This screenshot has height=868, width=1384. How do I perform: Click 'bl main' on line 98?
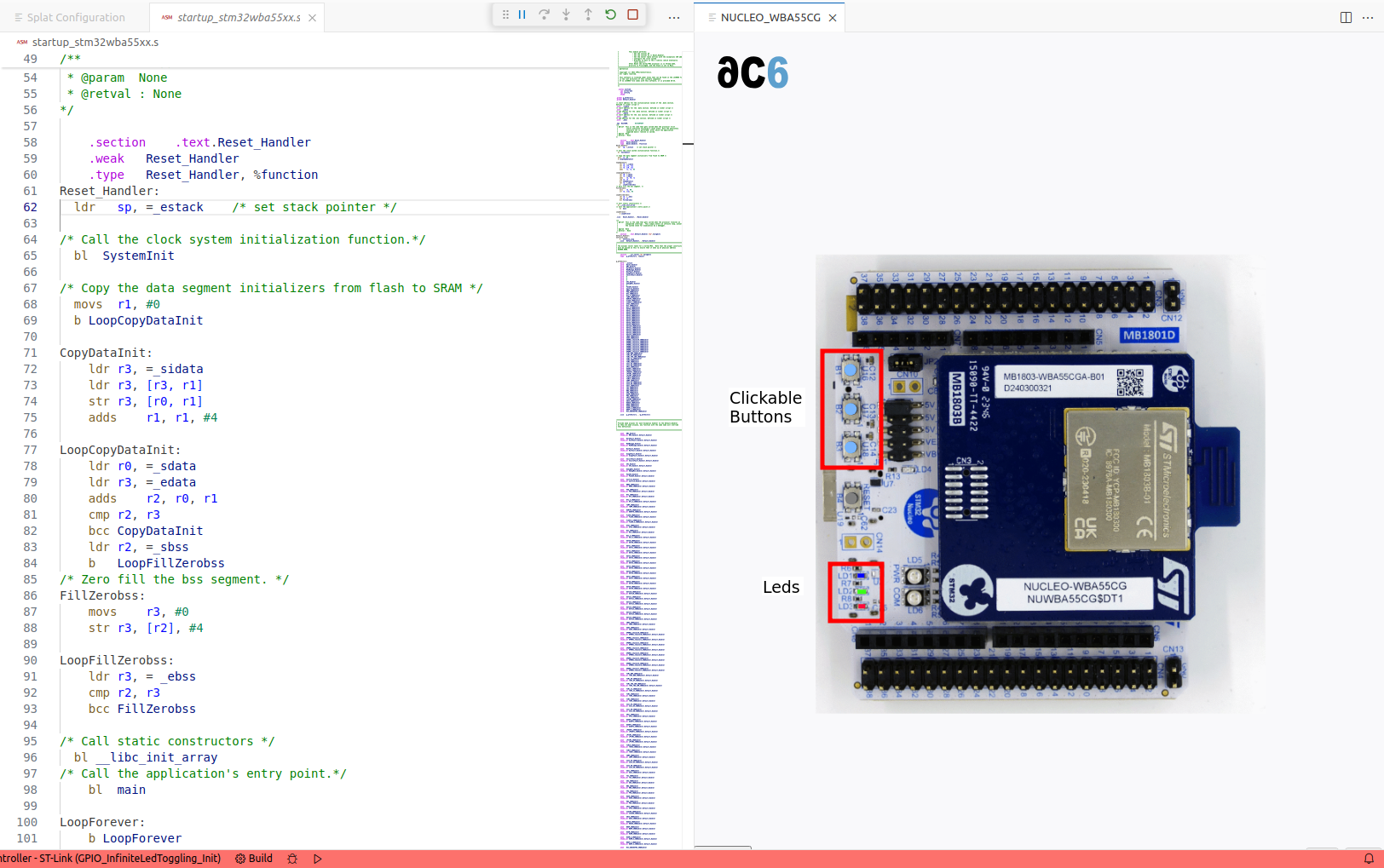(x=117, y=790)
